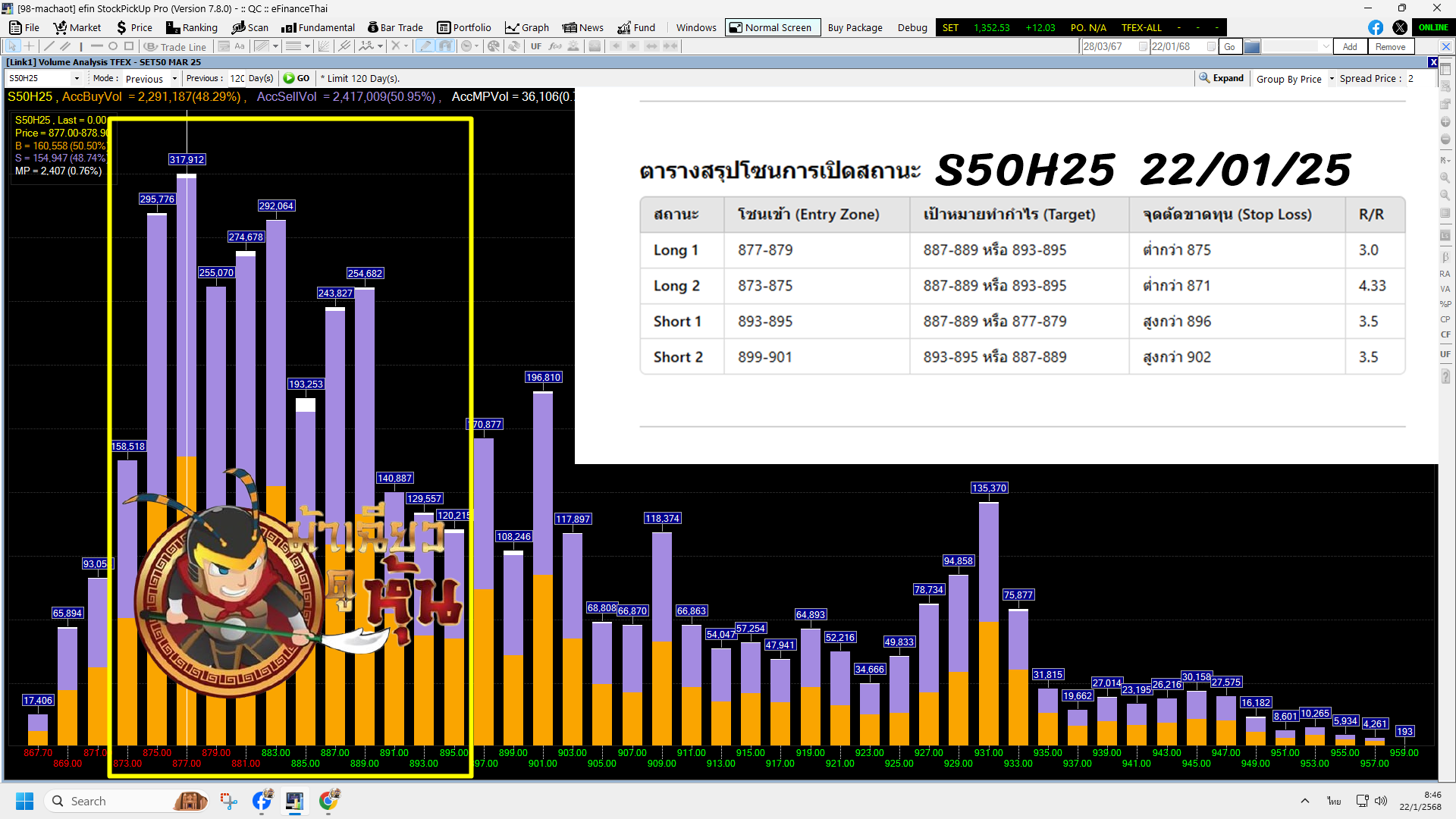This screenshot has height=819, width=1456.
Task: Click the 317,912 volume bar
Action: 187,460
